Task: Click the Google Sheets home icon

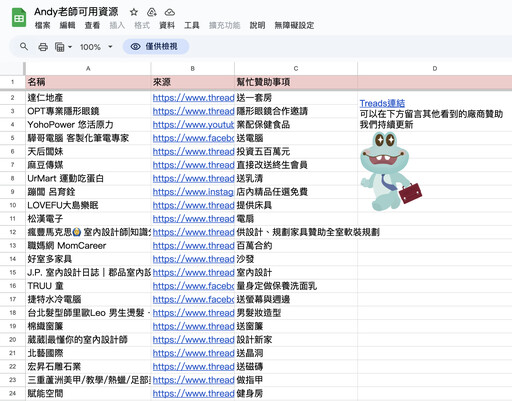Action: (19, 18)
